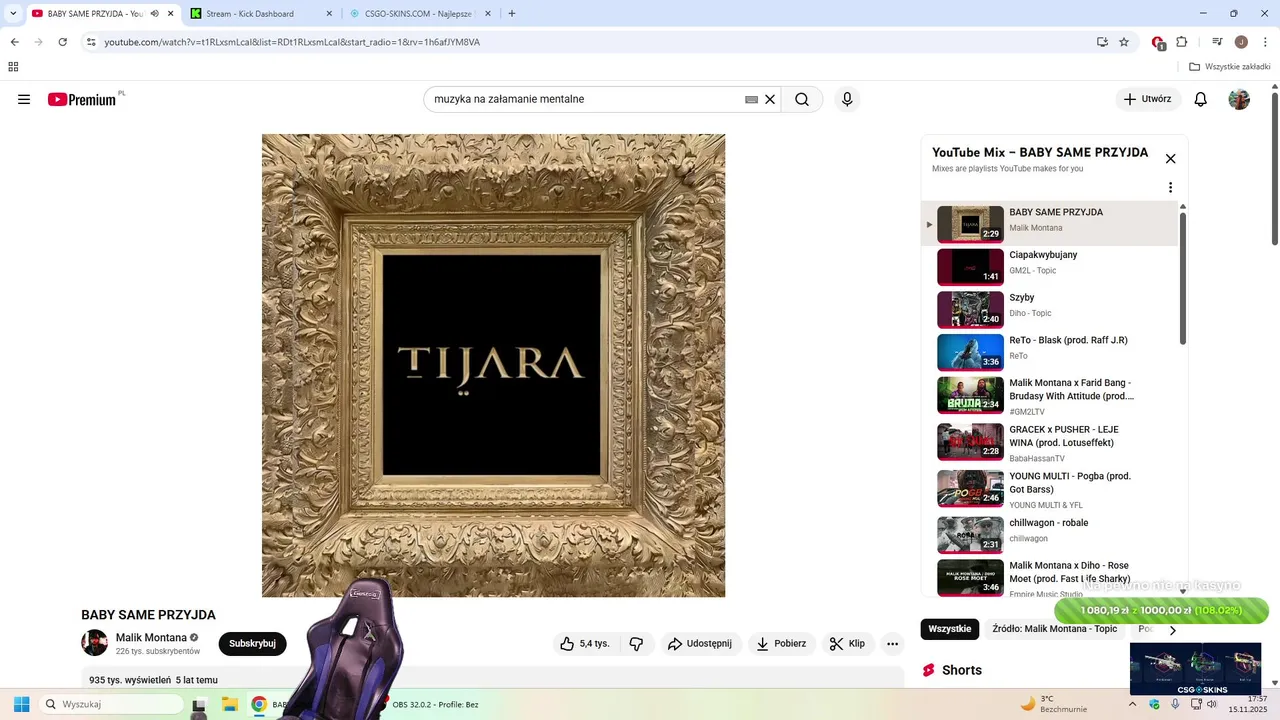This screenshot has height=720, width=1280.
Task: Open site information icon in address bar
Action: 91,42
